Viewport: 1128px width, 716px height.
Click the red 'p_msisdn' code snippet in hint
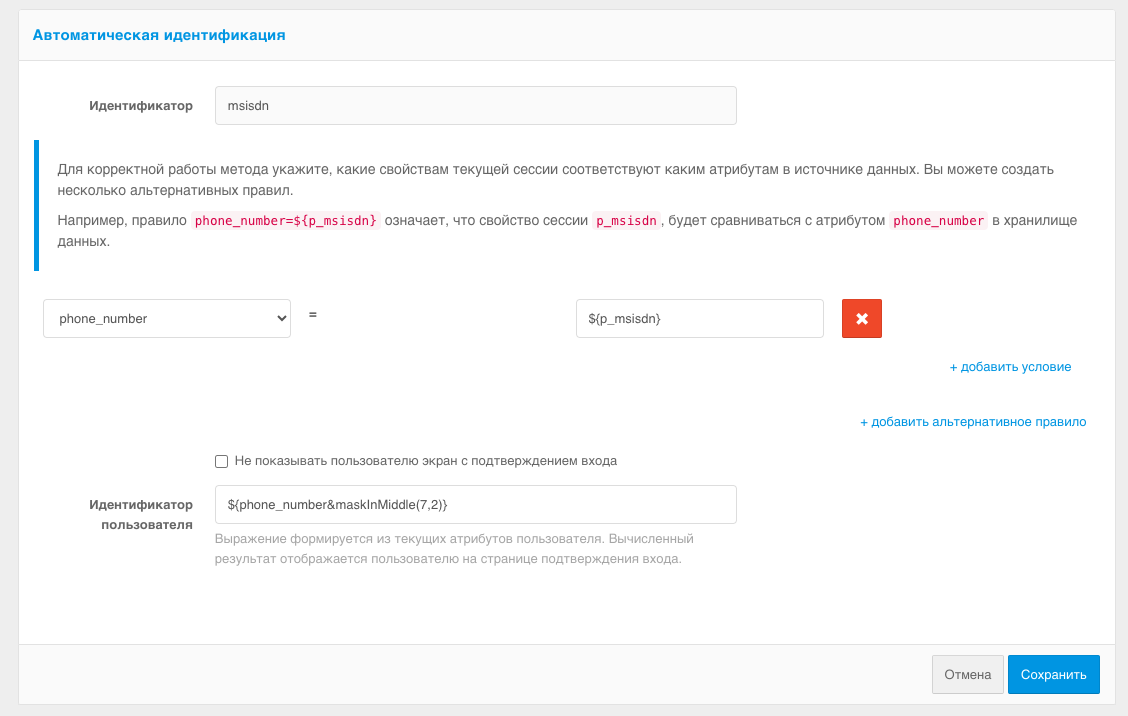pyautogui.click(x=626, y=221)
